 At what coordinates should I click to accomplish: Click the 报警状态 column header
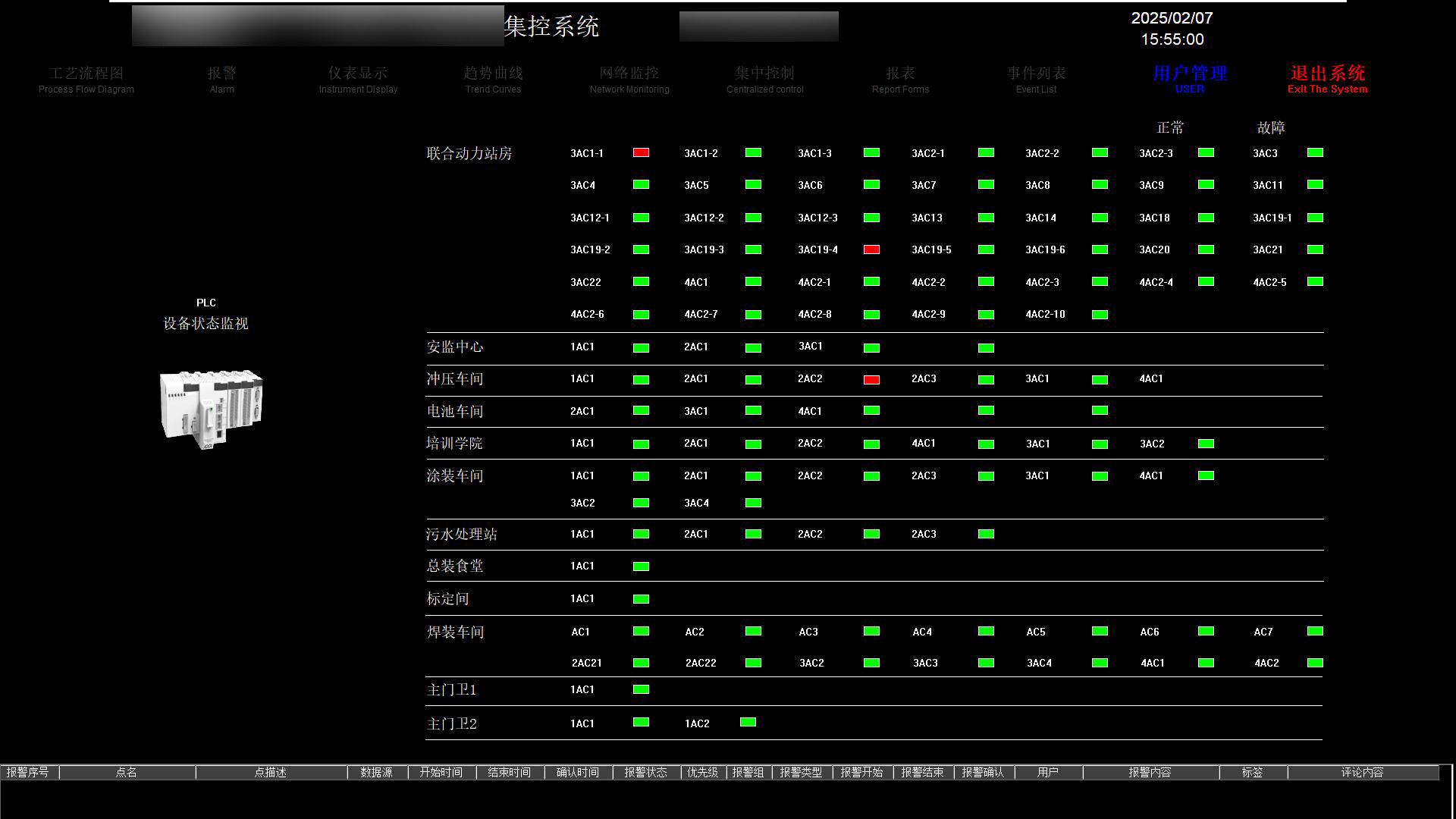coord(646,772)
